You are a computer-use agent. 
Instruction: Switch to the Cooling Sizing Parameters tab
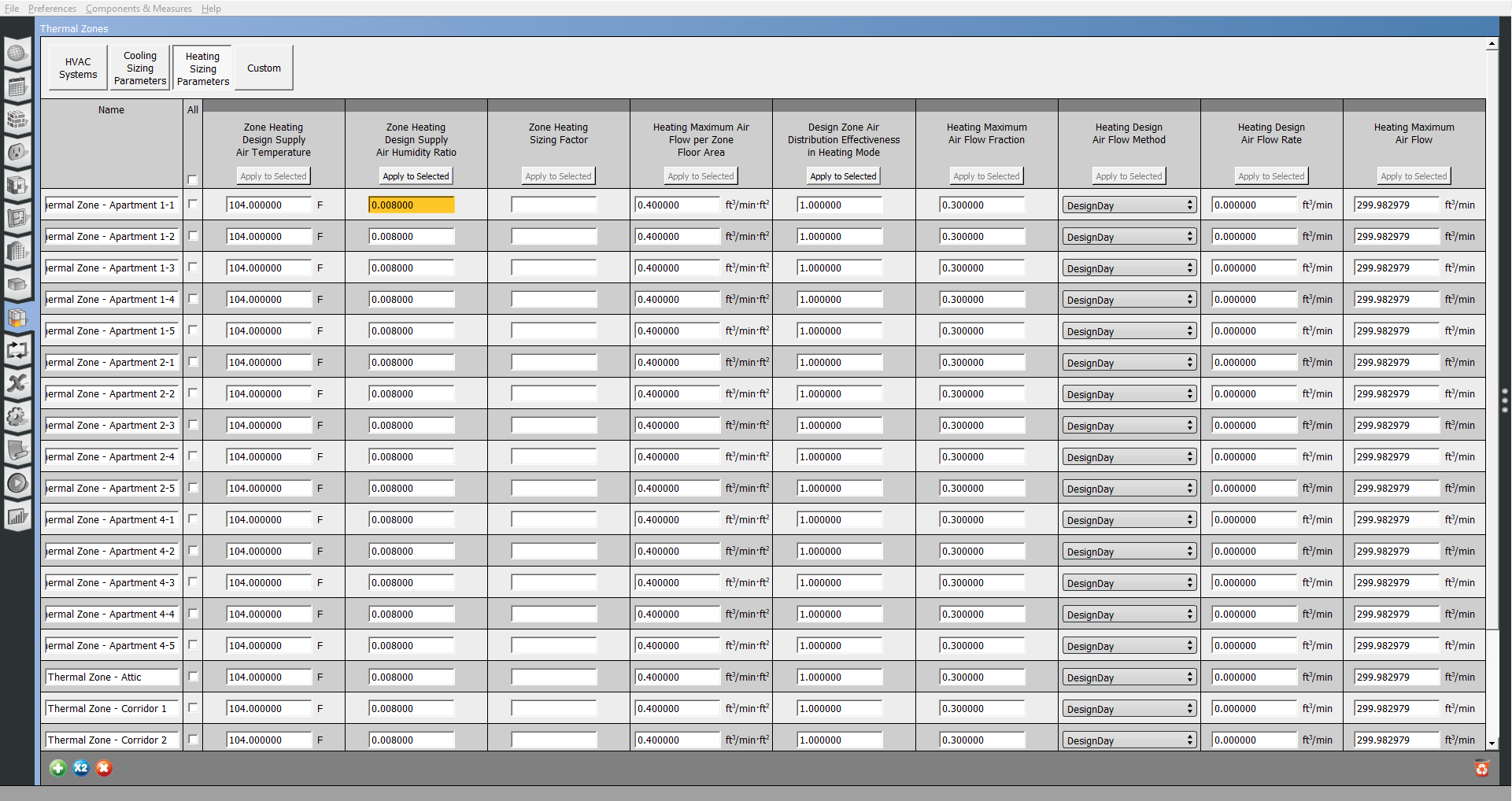point(139,67)
